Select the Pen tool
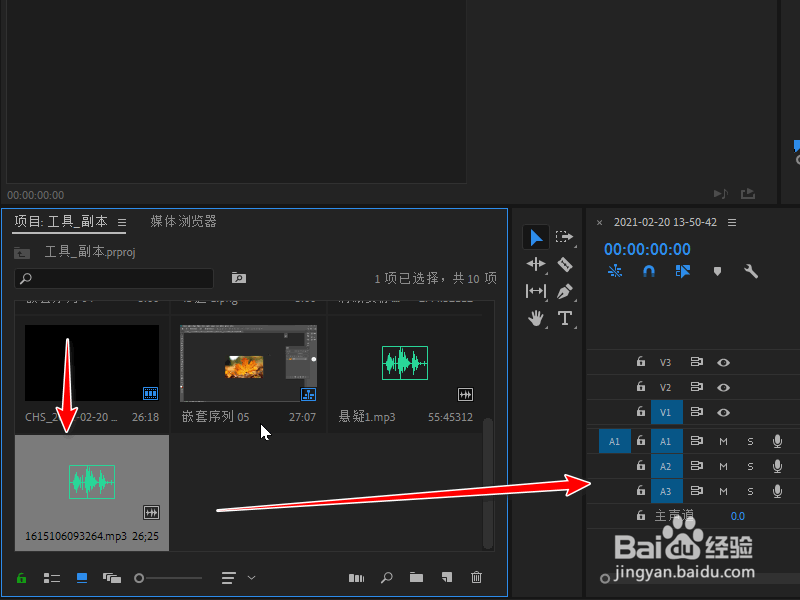Viewport: 800px width, 600px height. point(565,291)
